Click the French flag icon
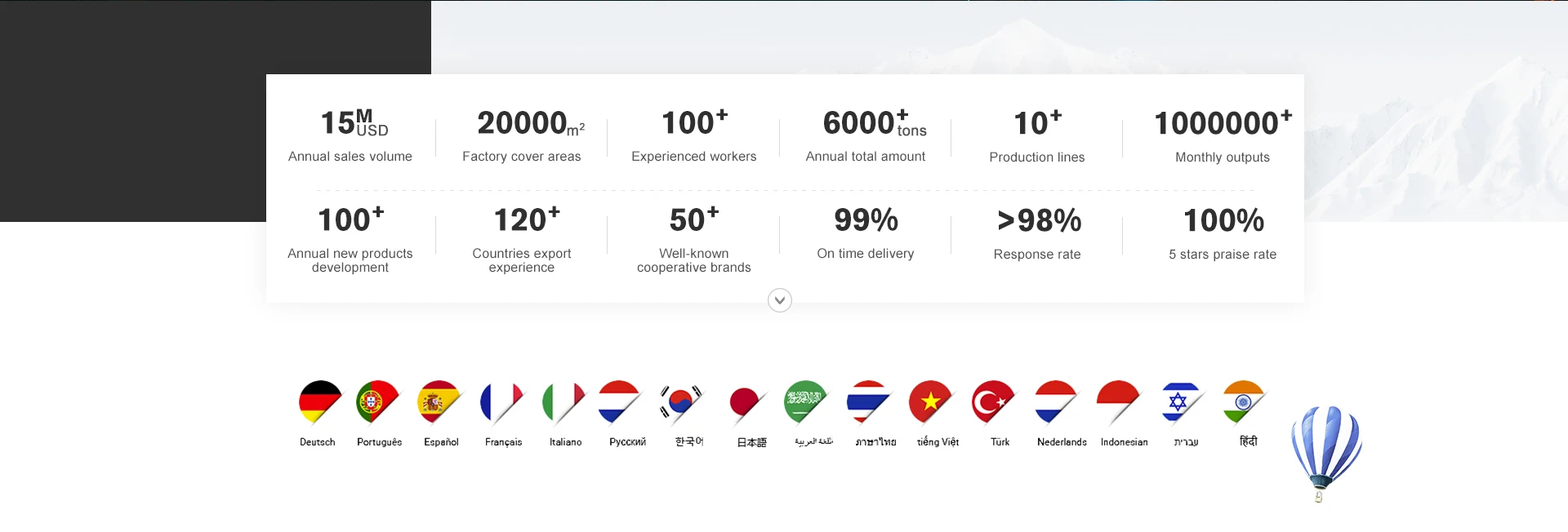The image size is (1568, 532). 502,402
